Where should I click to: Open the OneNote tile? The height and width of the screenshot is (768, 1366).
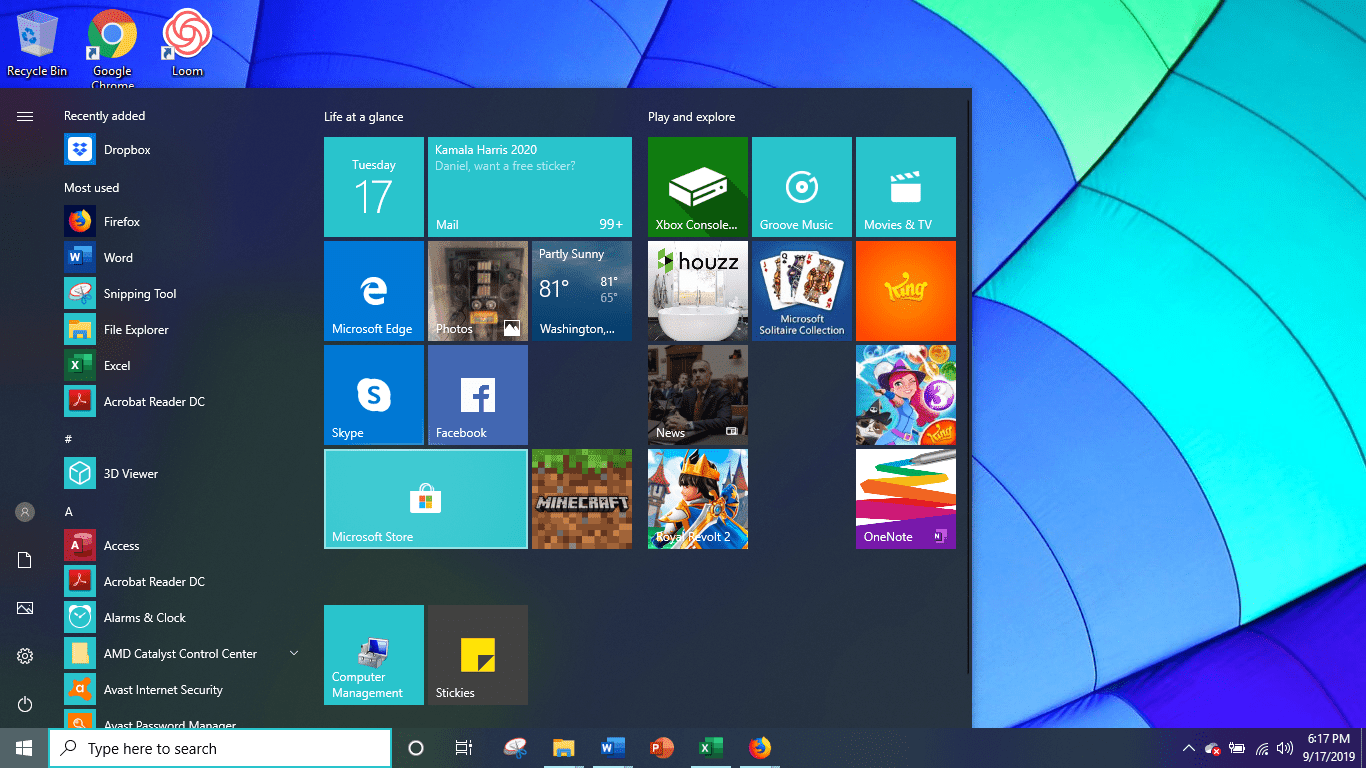[x=906, y=499]
